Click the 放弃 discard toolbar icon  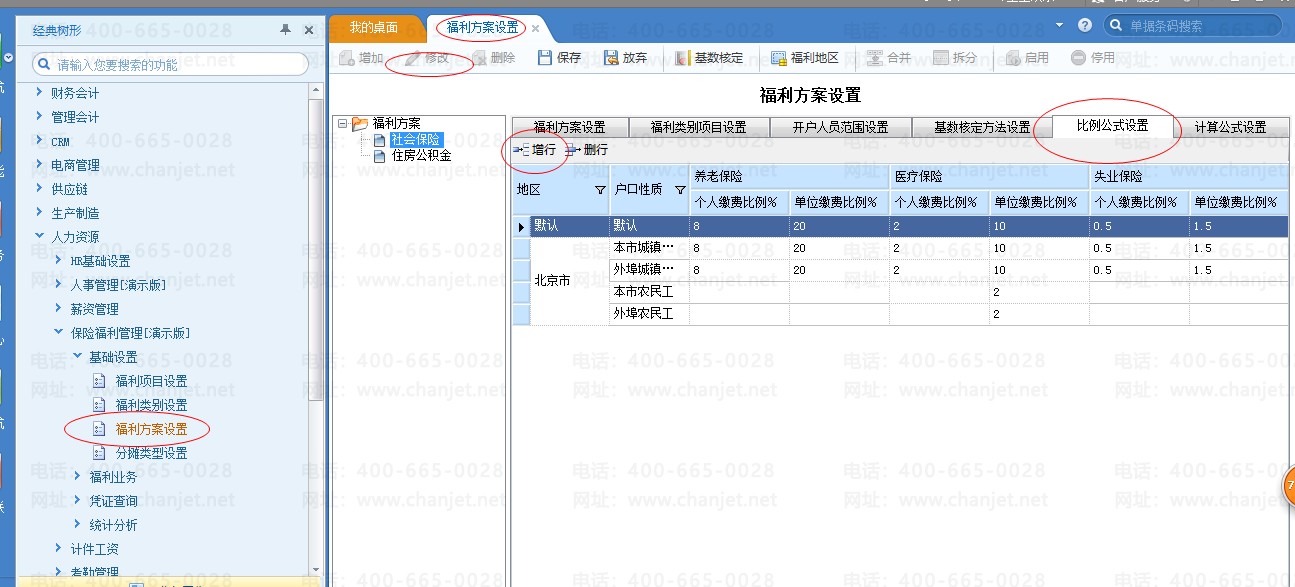tap(612, 58)
